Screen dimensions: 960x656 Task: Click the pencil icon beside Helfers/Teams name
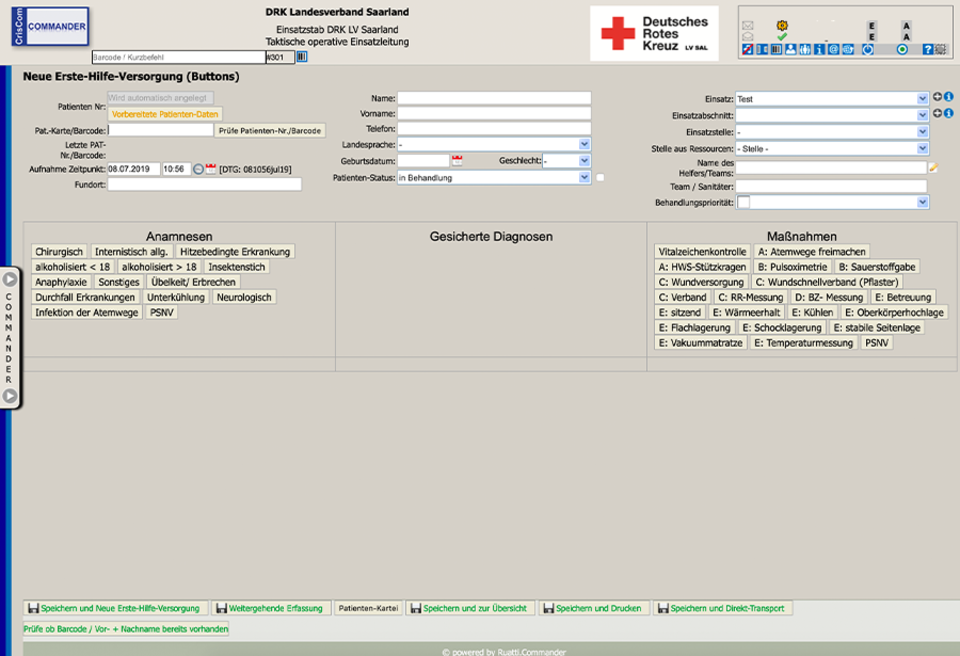coord(933,168)
